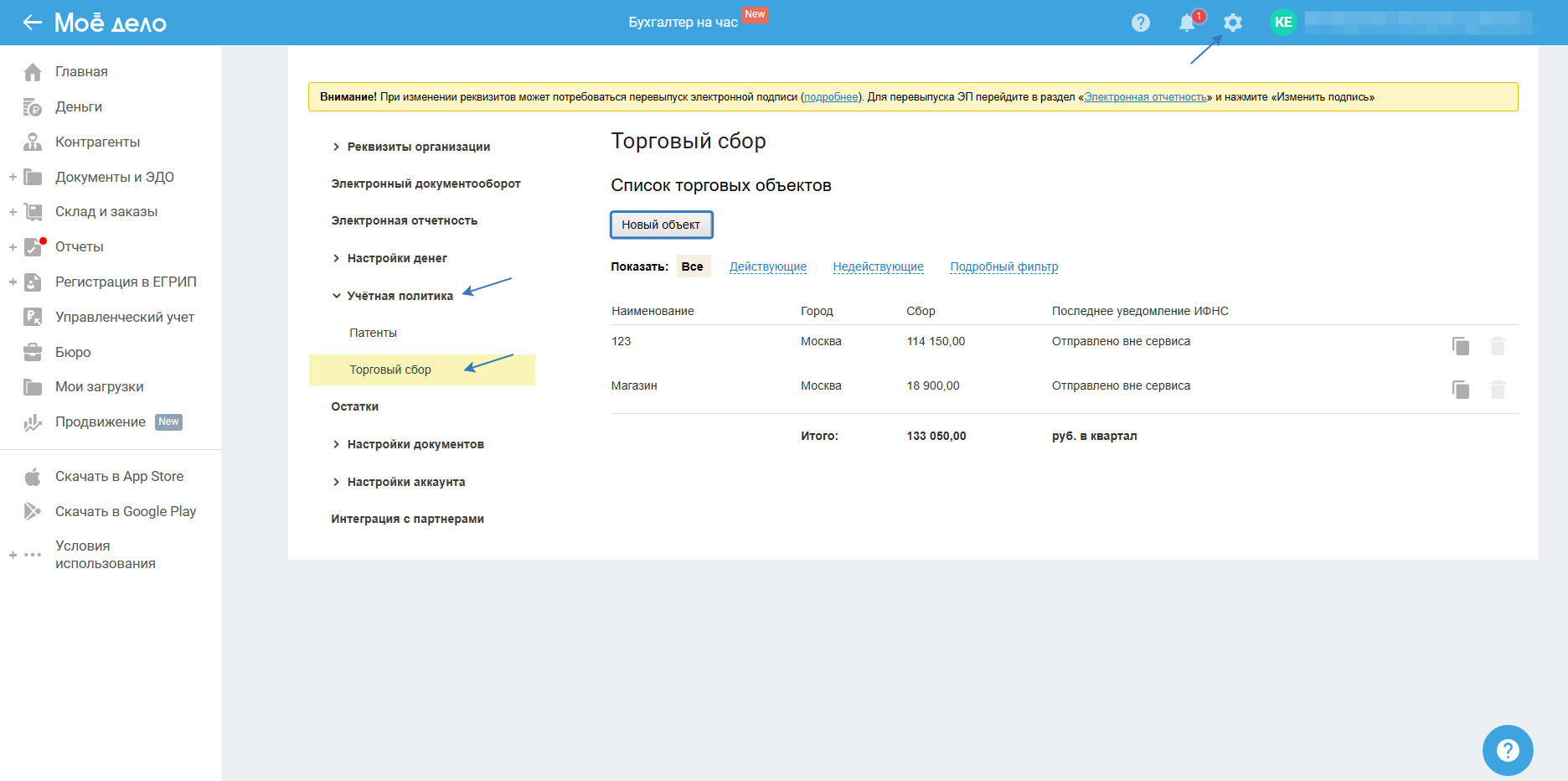Show all objects with Все filter
Viewport: 1568px width, 781px height.
tap(692, 266)
